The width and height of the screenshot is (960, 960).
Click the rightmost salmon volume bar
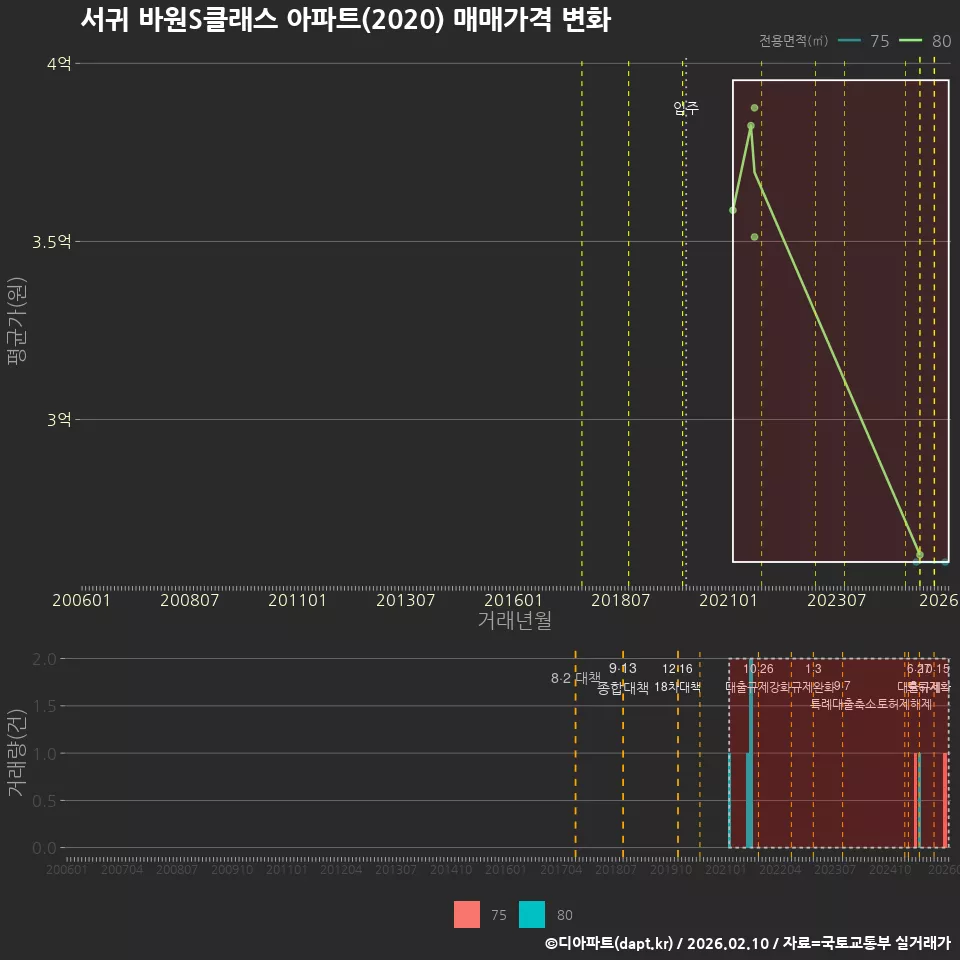[945, 801]
